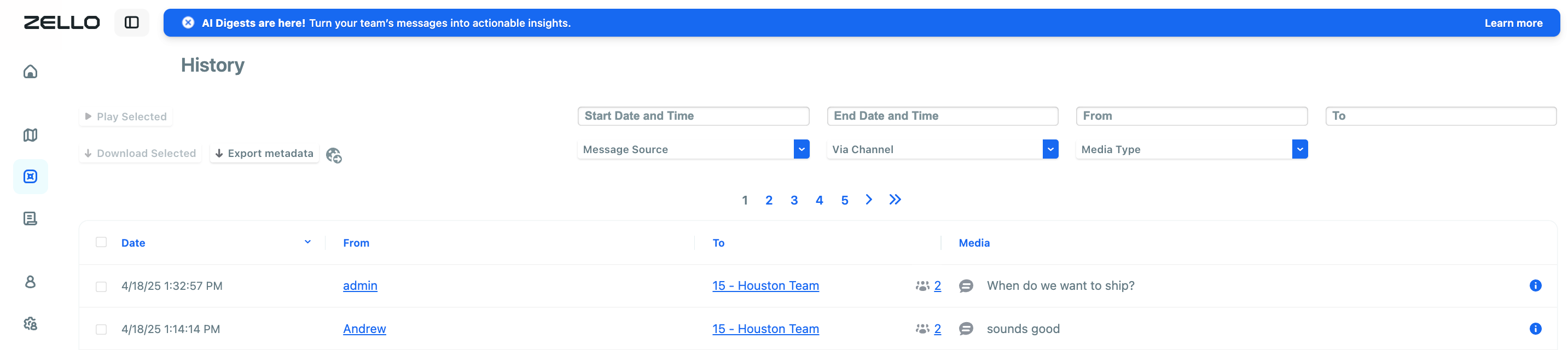Select the header select-all checkbox

click(x=101, y=242)
